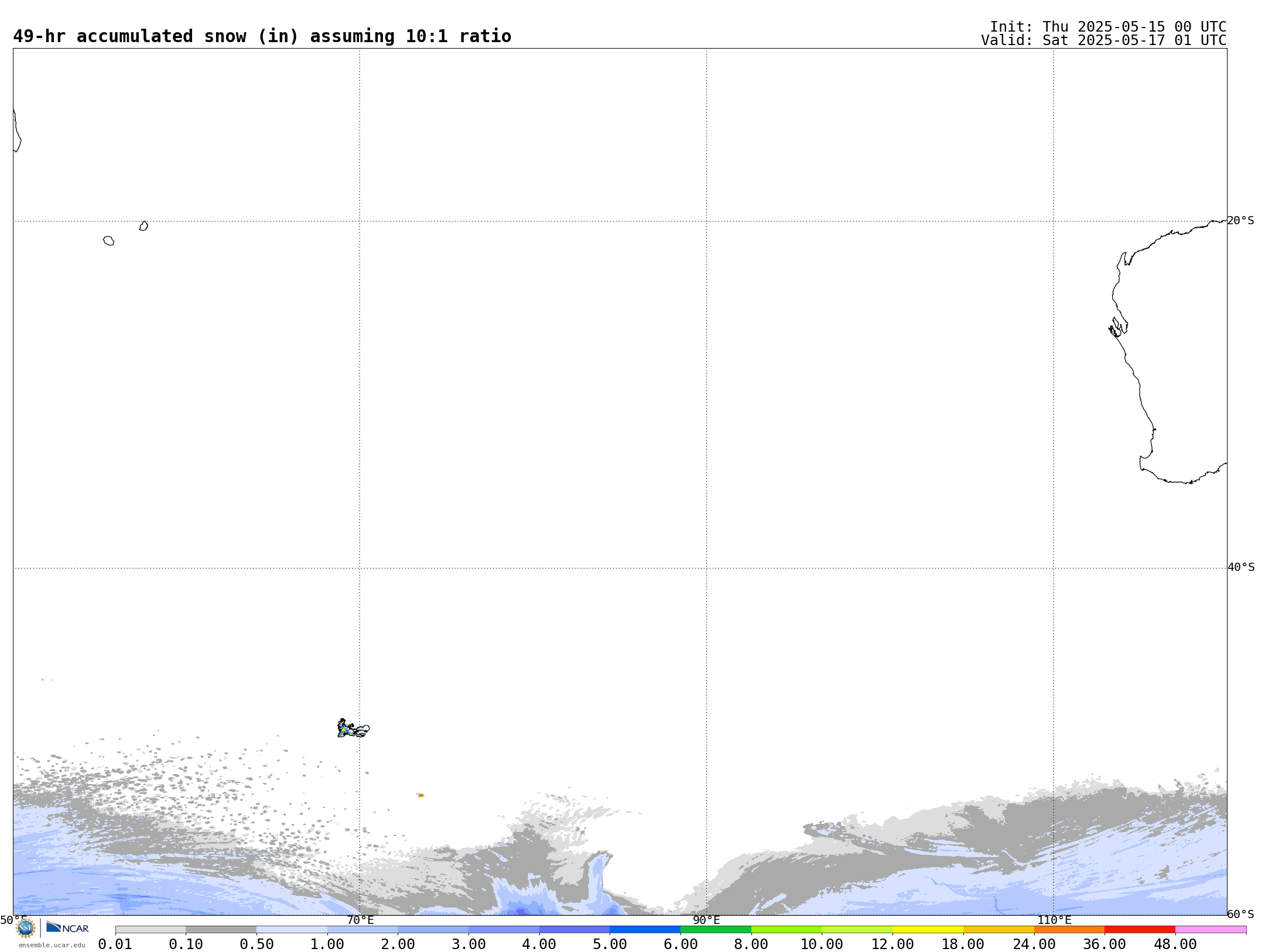Select the light blue 1.00–2.00 legend swatch
The height and width of the screenshot is (952, 1265).
tap(363, 930)
